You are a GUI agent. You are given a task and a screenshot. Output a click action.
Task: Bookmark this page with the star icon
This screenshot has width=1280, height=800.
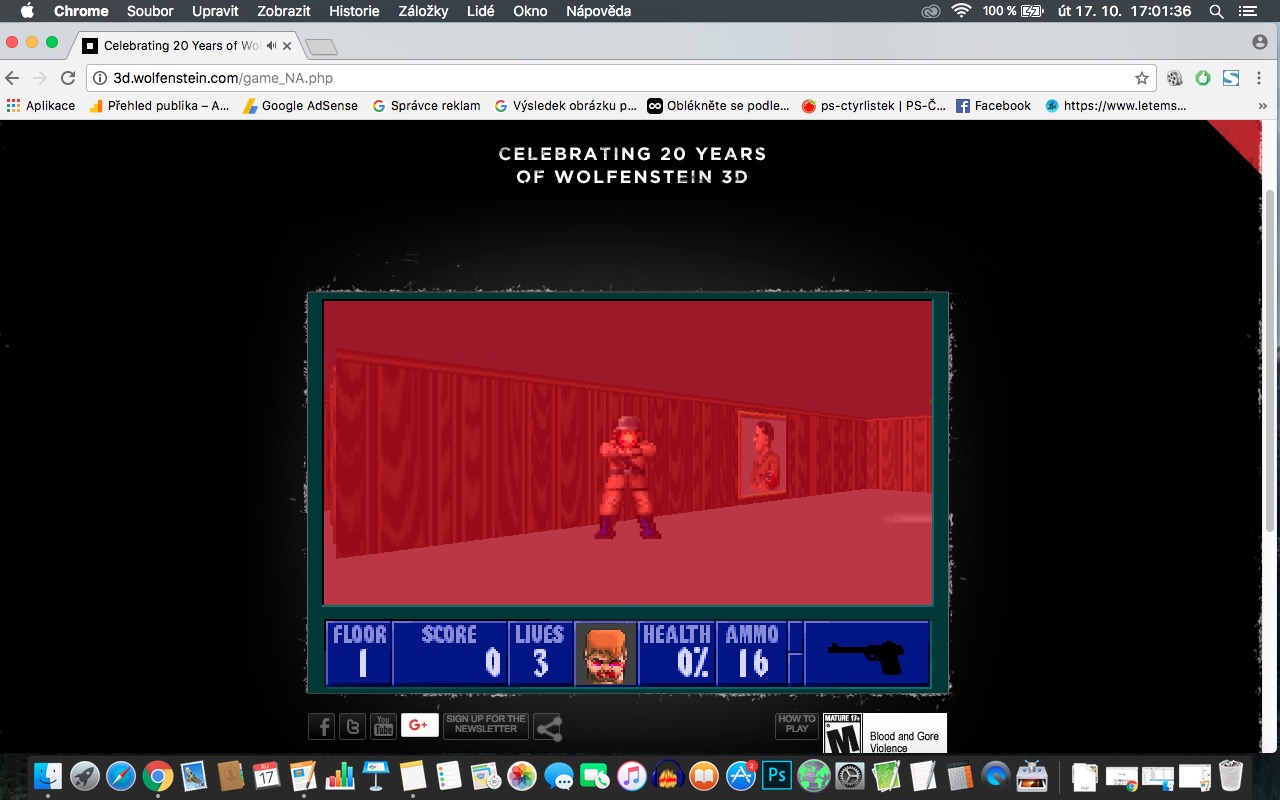pos(1141,78)
